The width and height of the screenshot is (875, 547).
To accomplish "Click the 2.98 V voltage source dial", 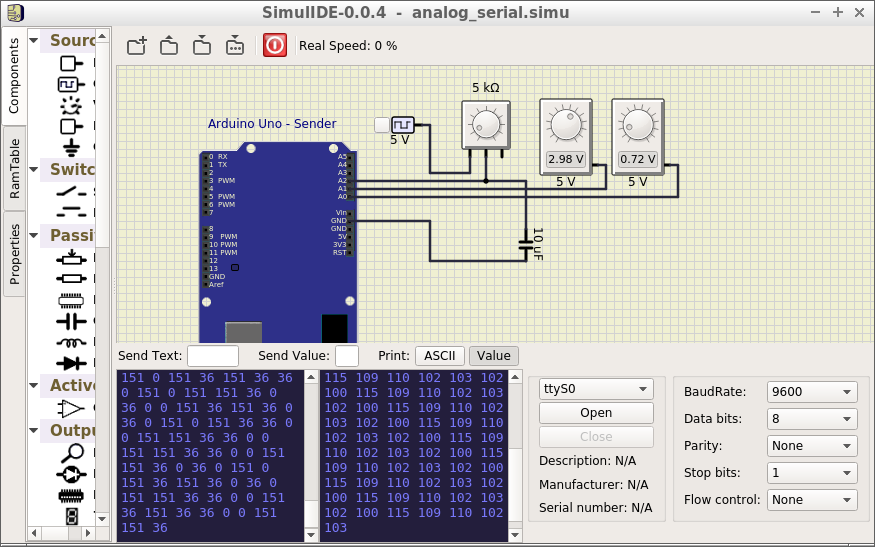I will coord(566,124).
